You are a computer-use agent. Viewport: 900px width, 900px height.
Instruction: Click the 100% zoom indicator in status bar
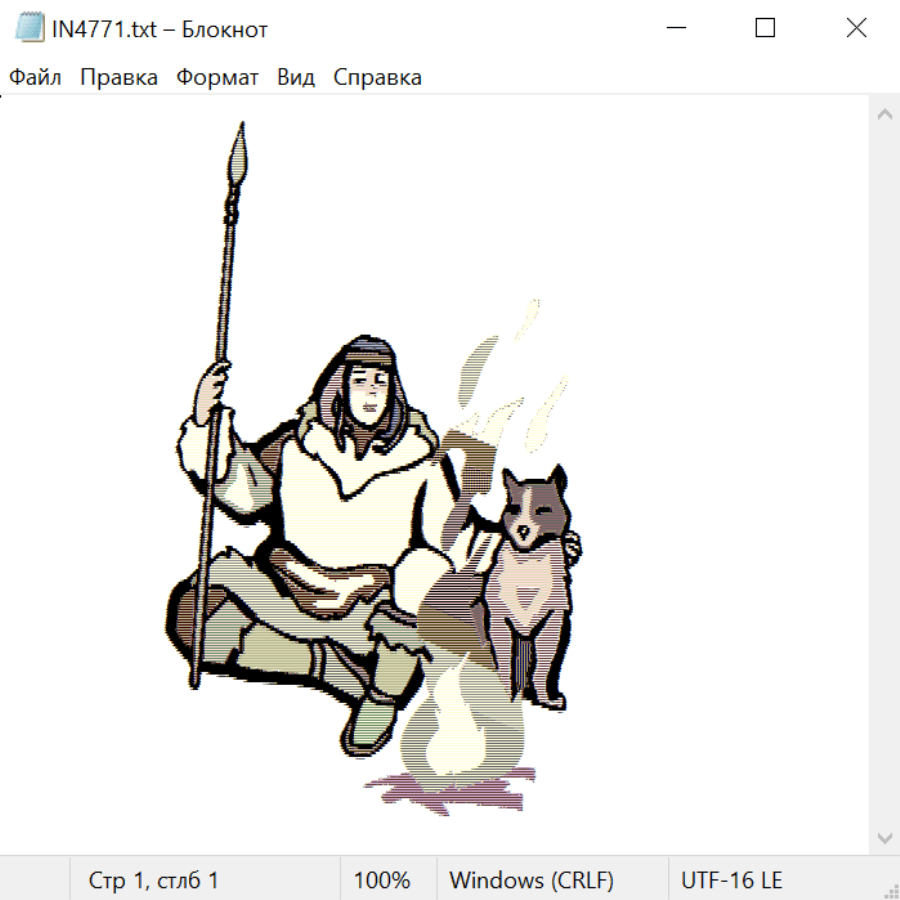click(382, 881)
